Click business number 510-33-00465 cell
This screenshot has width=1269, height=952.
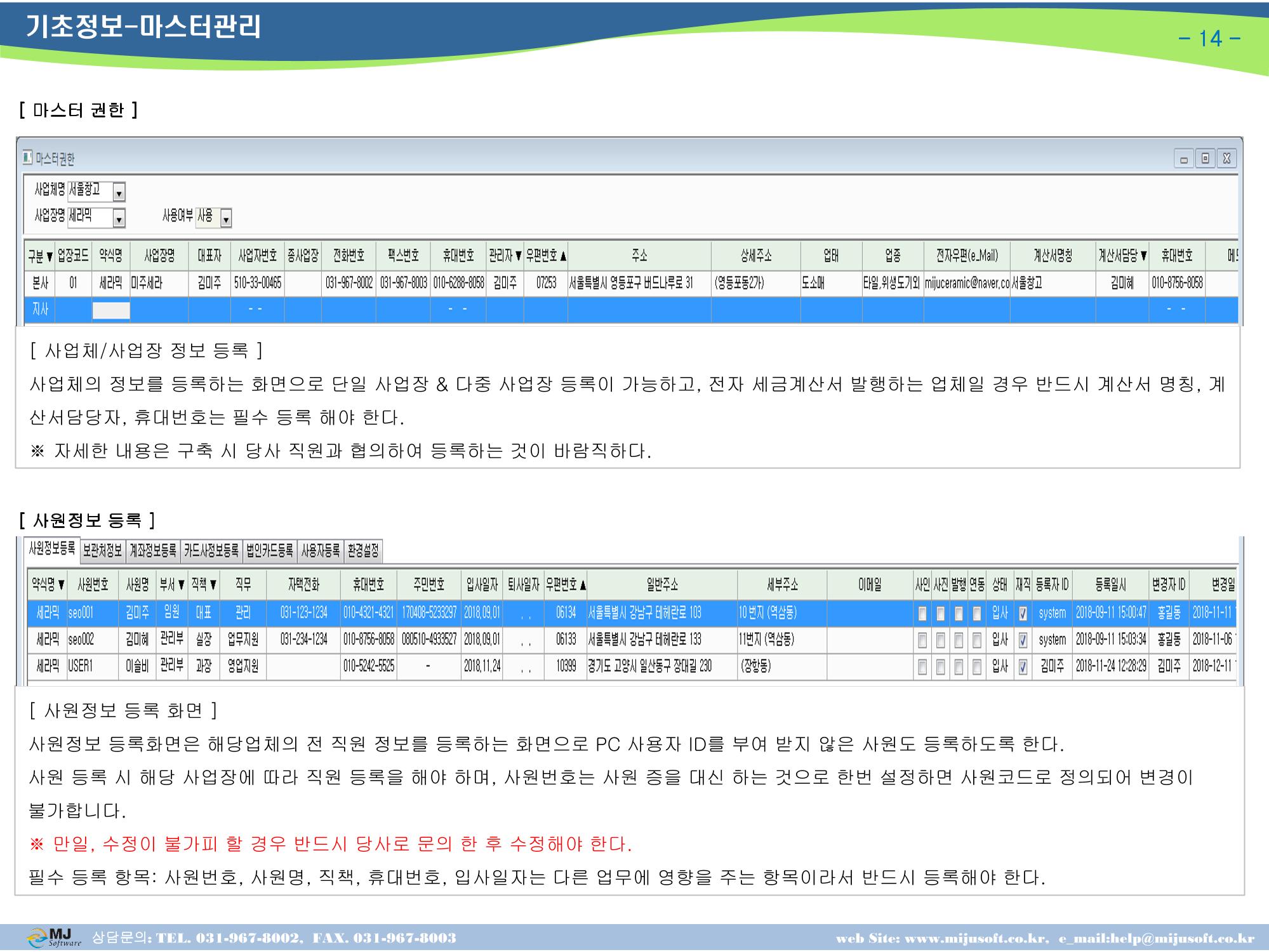pyautogui.click(x=257, y=283)
